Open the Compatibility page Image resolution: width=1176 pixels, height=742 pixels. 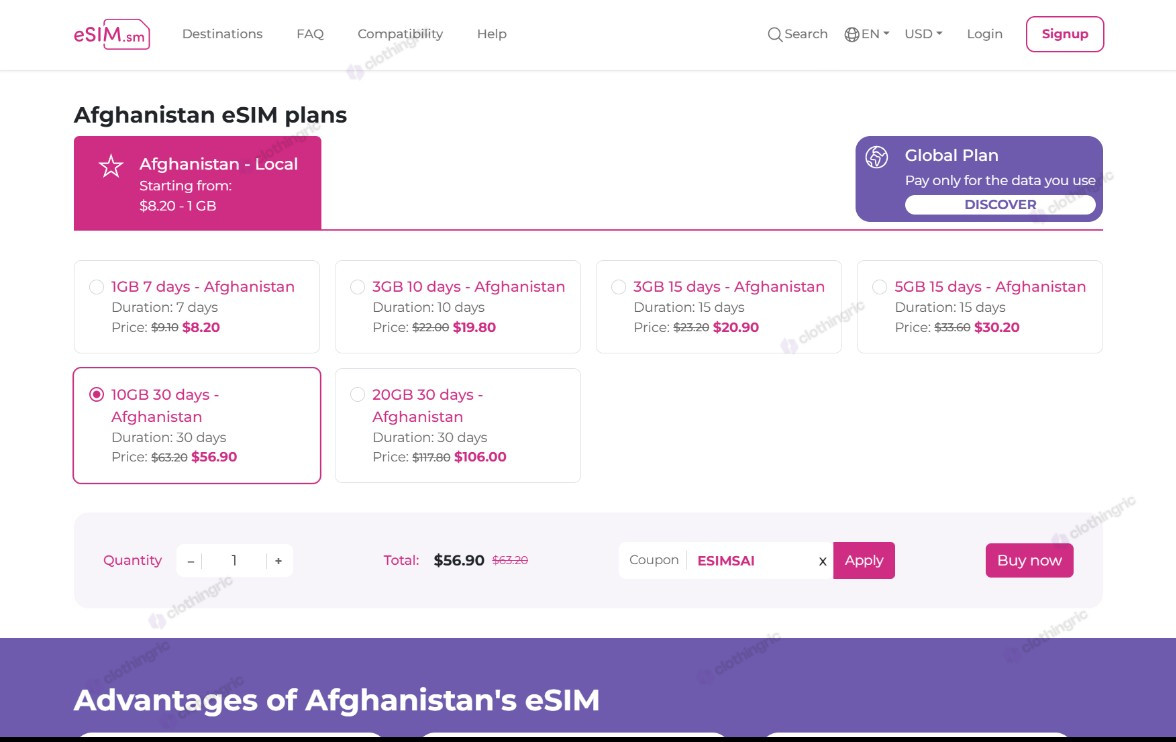(400, 34)
